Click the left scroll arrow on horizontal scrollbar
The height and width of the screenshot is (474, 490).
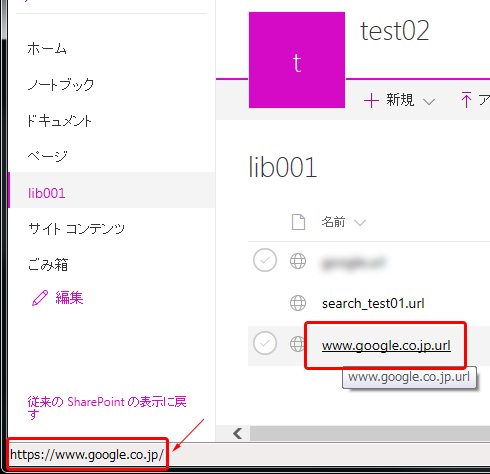238,433
